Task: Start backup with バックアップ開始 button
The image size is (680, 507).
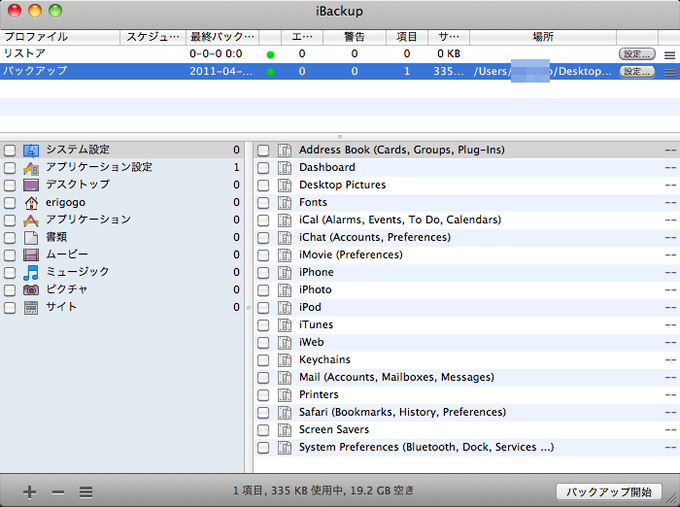Action: point(609,492)
